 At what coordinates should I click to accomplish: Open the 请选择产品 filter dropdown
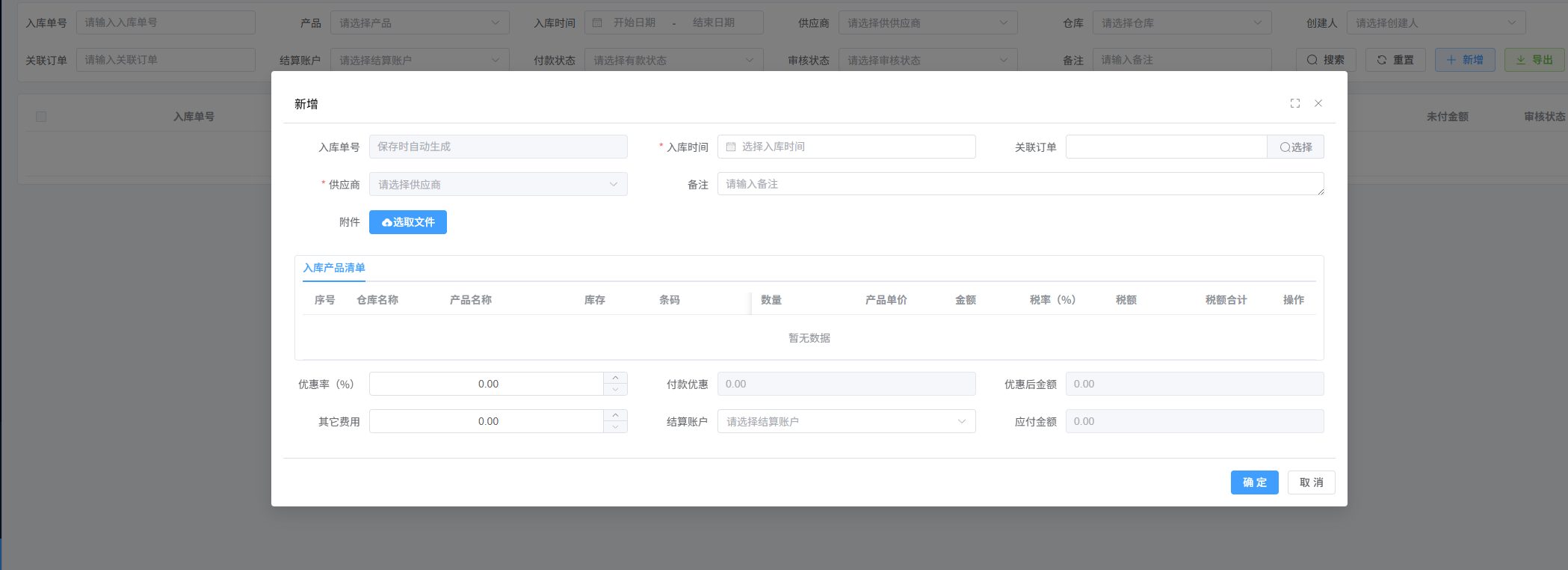coord(420,22)
